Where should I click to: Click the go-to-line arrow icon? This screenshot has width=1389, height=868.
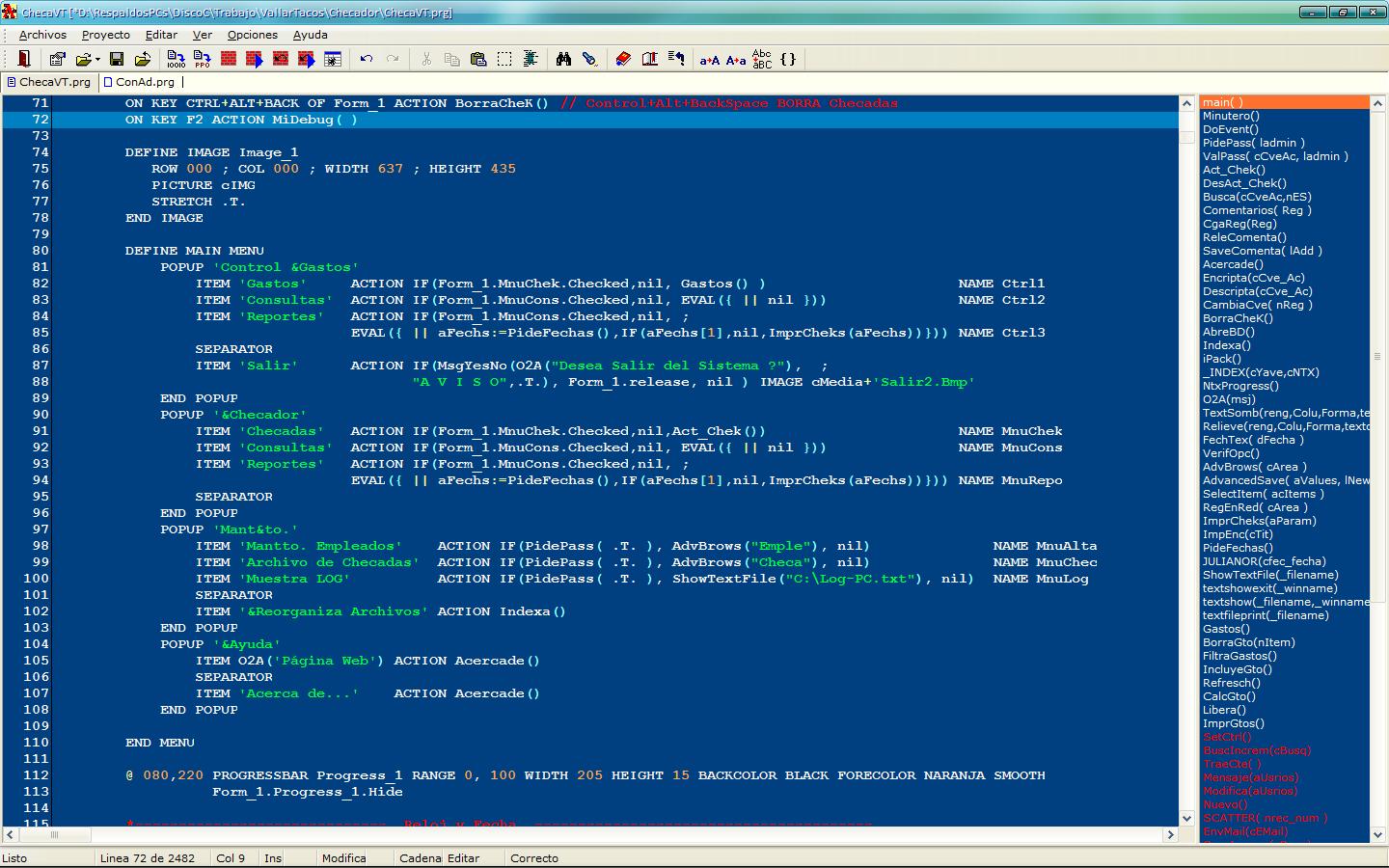(x=676, y=59)
